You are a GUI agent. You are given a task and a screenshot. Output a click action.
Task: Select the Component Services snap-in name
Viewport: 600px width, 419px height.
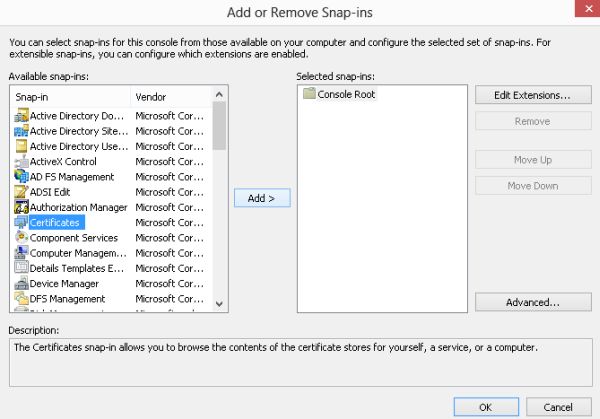(74, 238)
